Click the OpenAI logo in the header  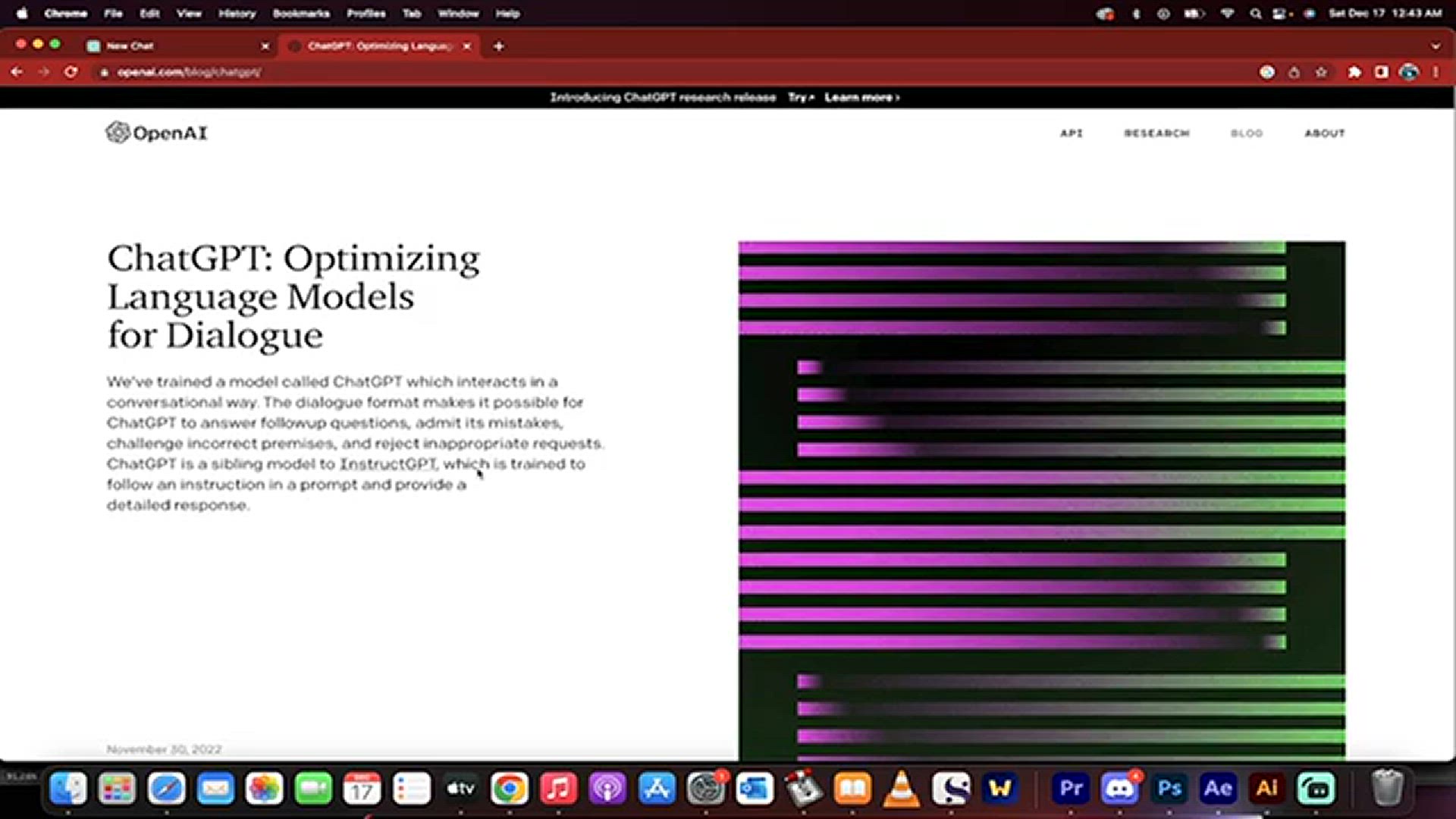(156, 133)
